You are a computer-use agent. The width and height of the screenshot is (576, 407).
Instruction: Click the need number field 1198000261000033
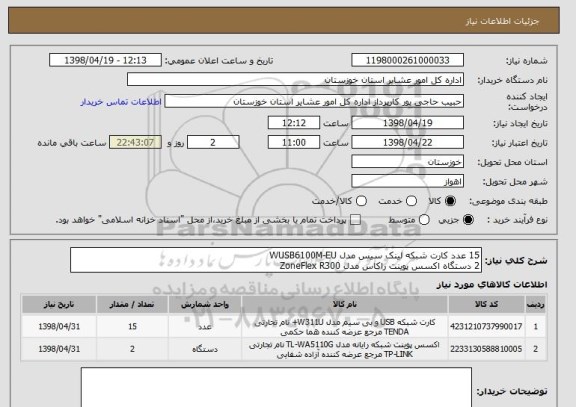click(407, 60)
